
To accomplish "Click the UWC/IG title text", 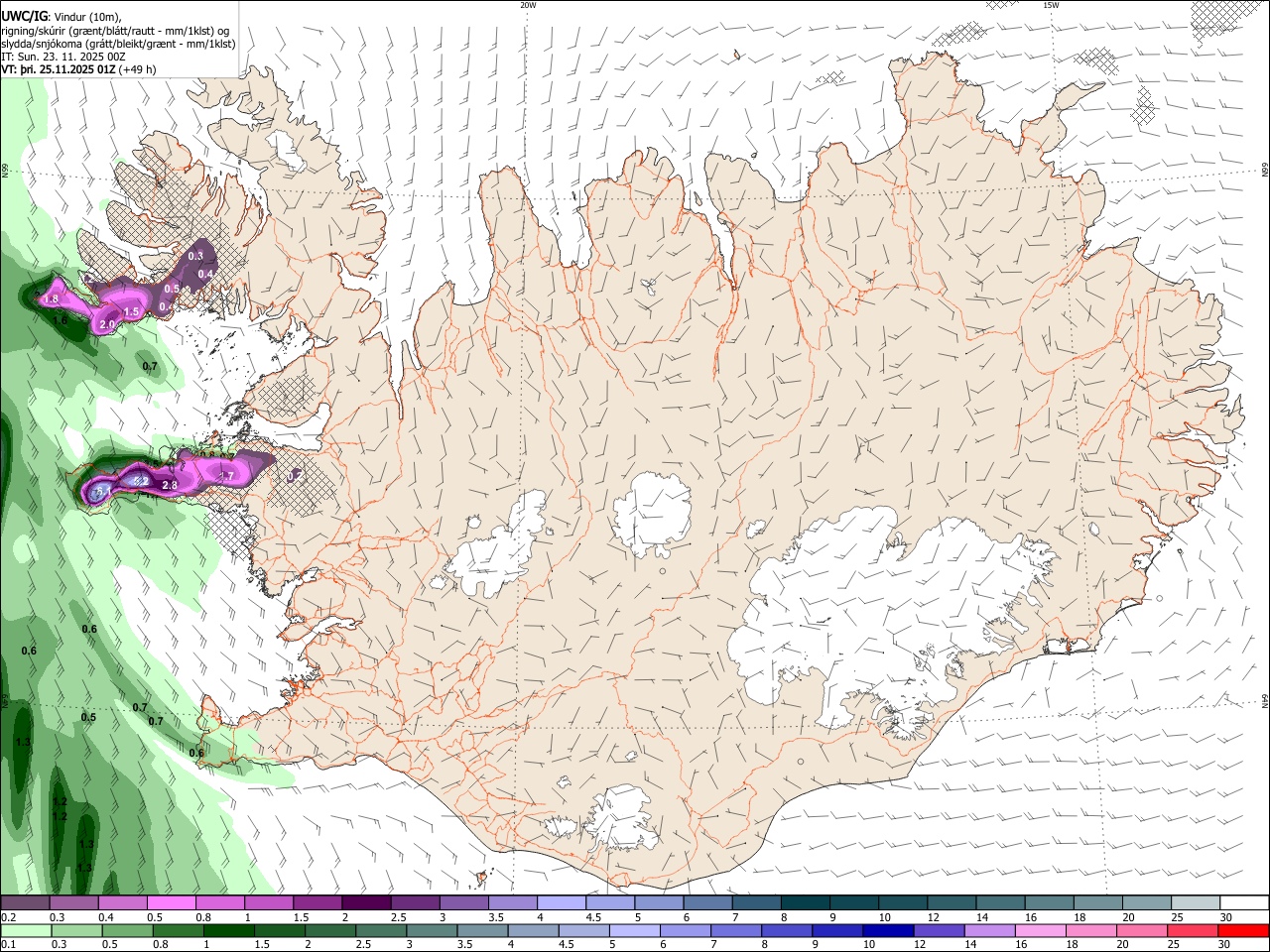I will (24, 17).
